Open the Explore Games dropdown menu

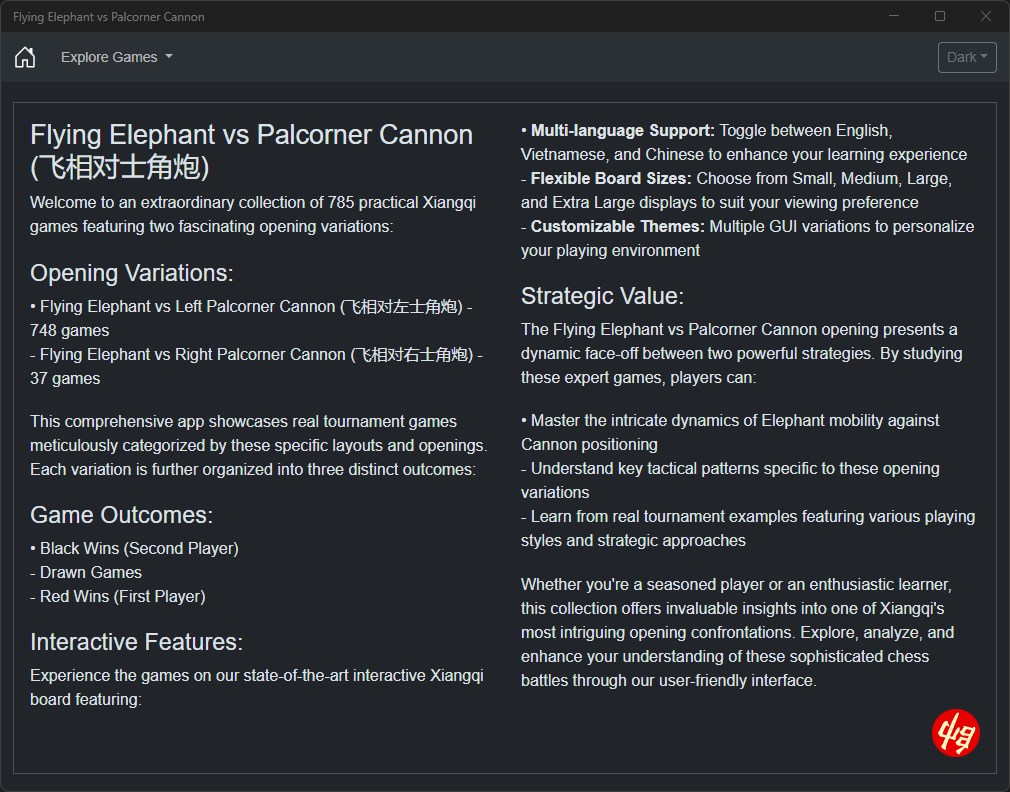(x=116, y=57)
